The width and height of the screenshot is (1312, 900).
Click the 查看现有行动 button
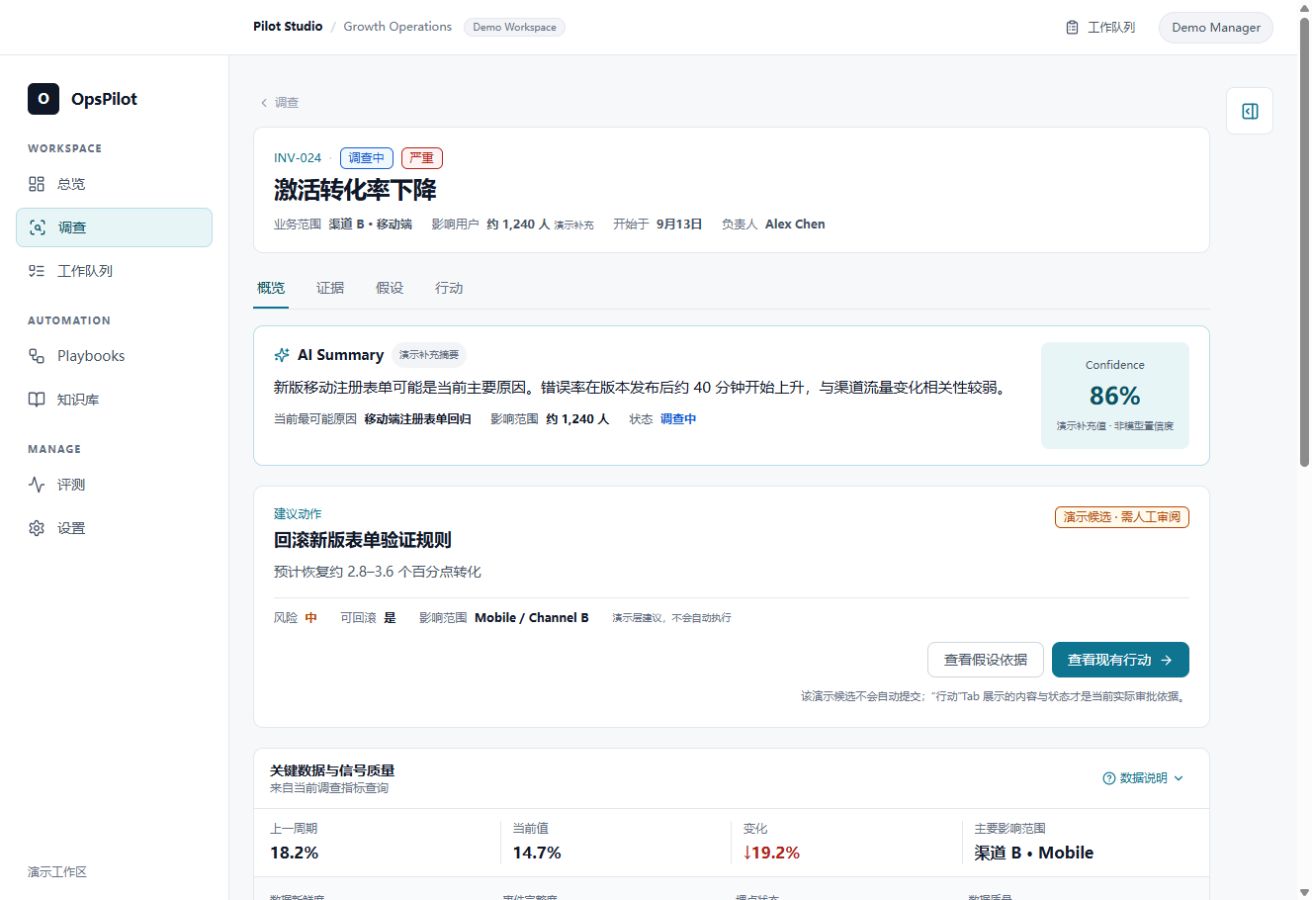point(1120,660)
